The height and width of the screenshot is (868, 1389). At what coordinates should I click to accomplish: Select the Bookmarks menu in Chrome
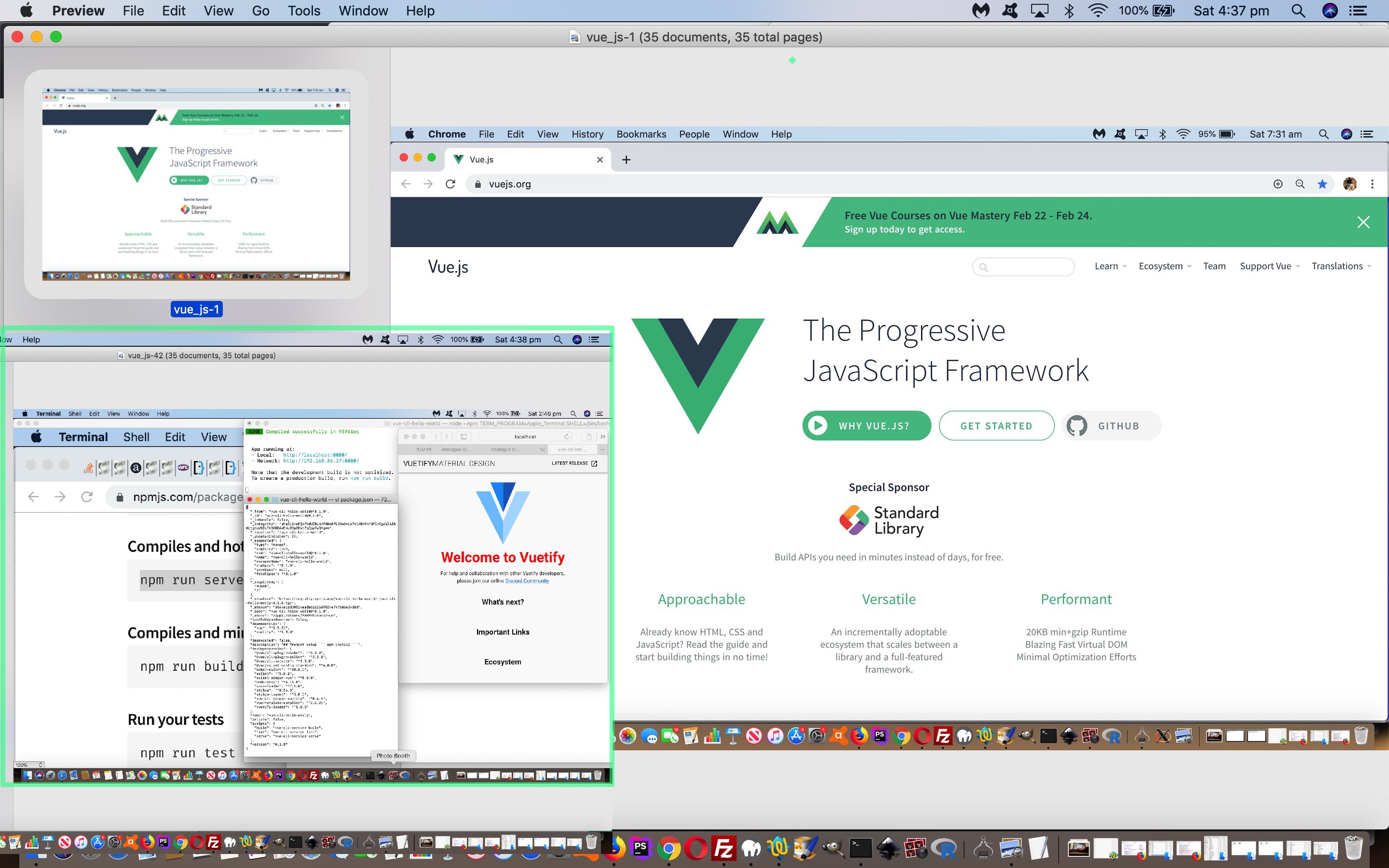coord(640,134)
